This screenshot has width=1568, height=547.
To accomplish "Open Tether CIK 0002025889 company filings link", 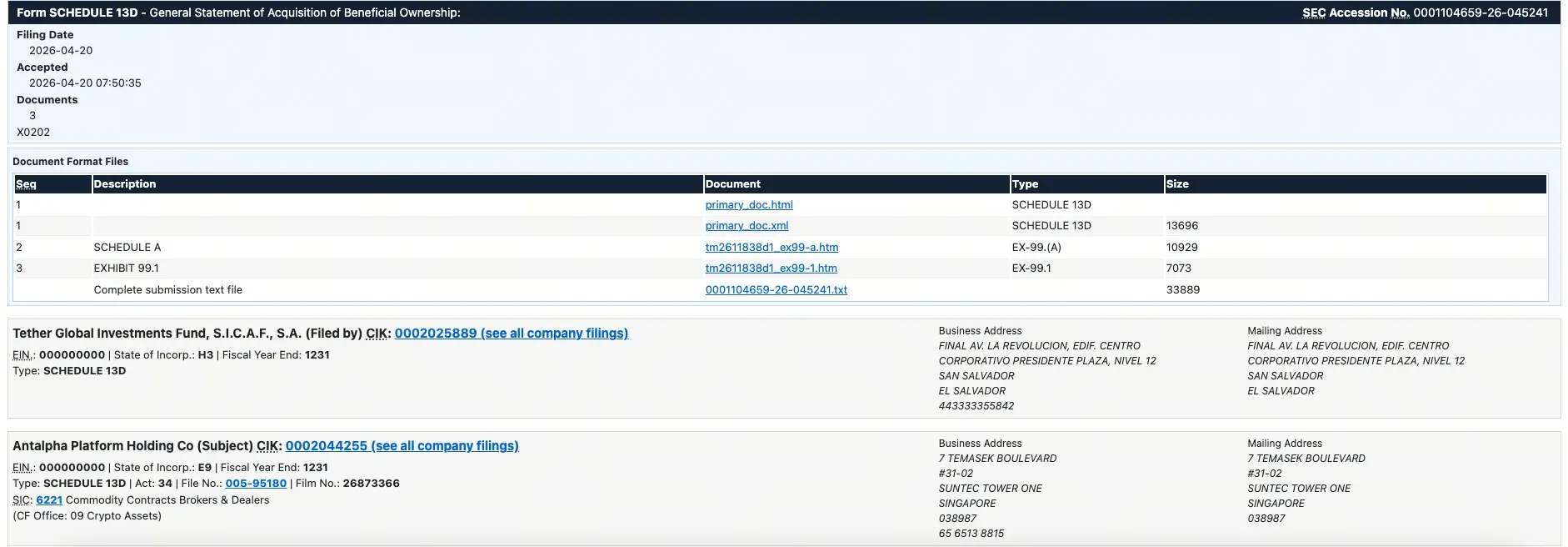I will (x=511, y=334).
